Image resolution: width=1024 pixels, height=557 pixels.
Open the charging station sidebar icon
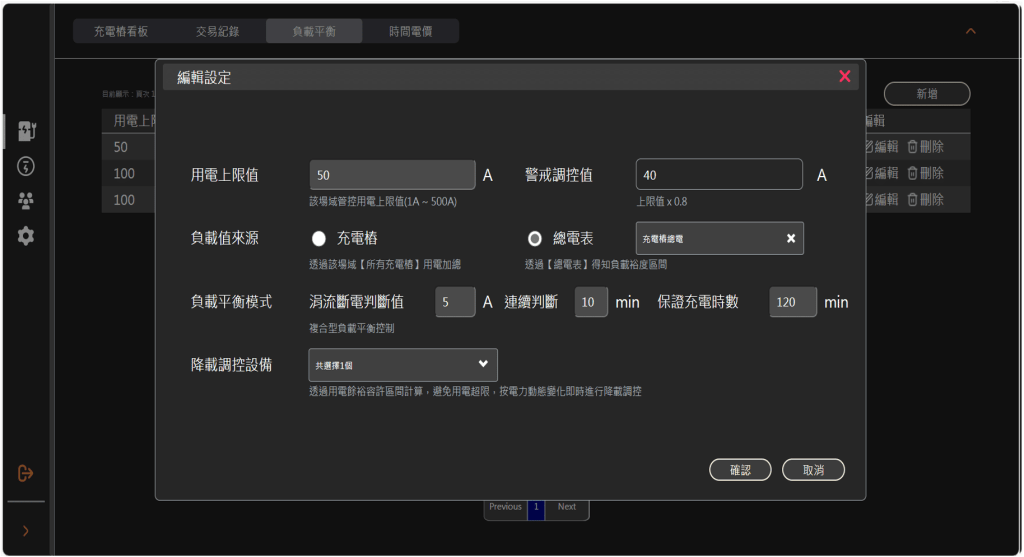pyautogui.click(x=26, y=131)
